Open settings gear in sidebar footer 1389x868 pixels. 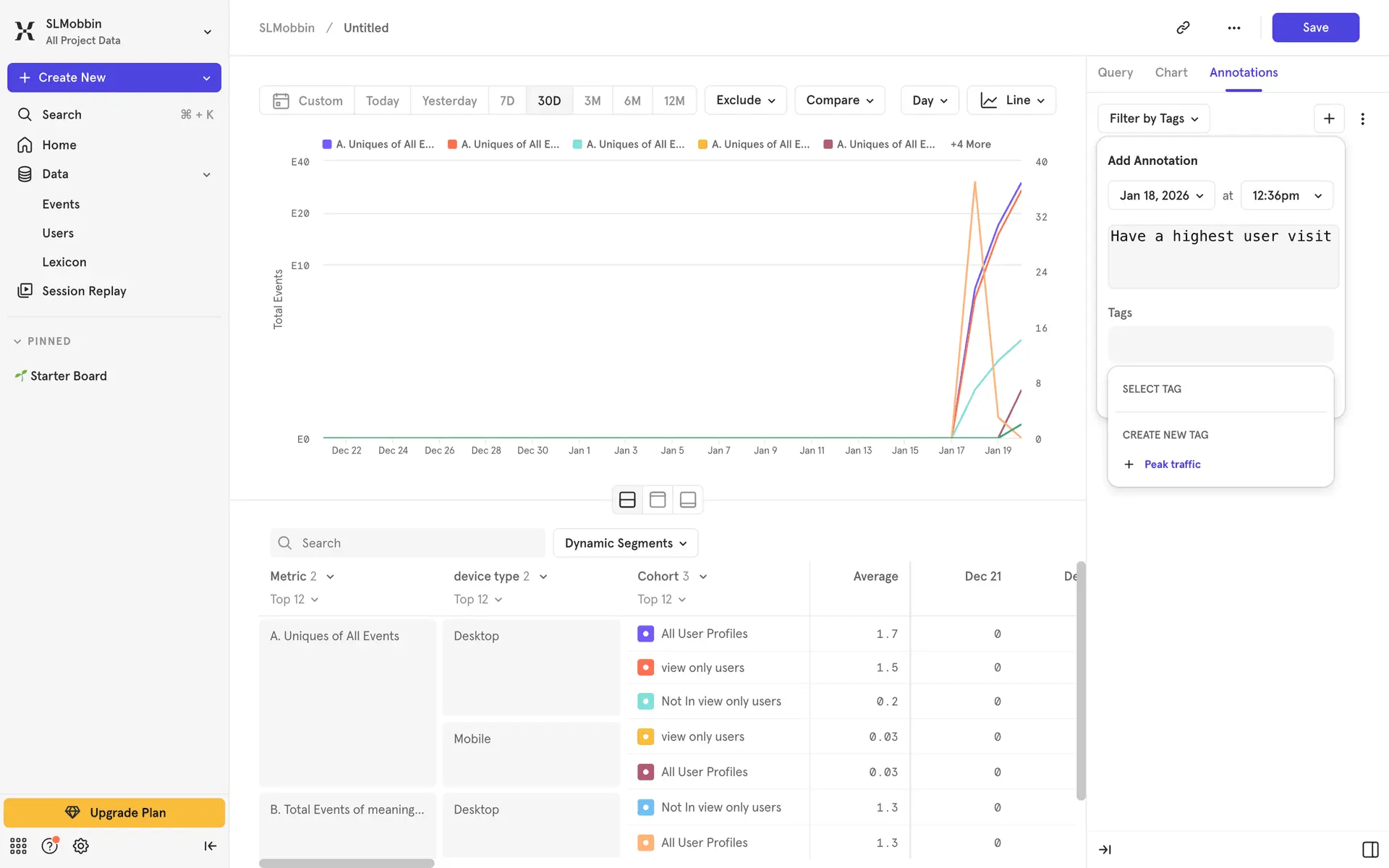[81, 846]
